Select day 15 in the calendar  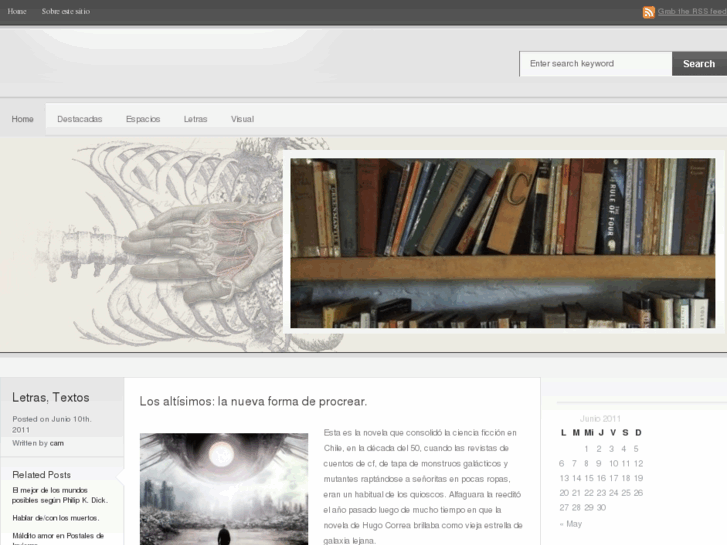[x=588, y=478]
